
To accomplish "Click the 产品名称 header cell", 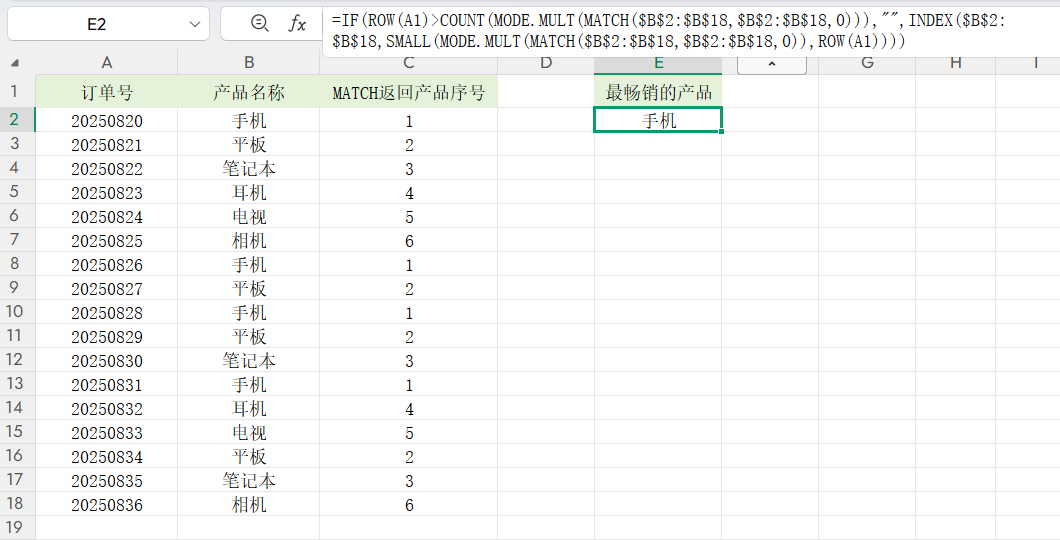I will point(248,93).
